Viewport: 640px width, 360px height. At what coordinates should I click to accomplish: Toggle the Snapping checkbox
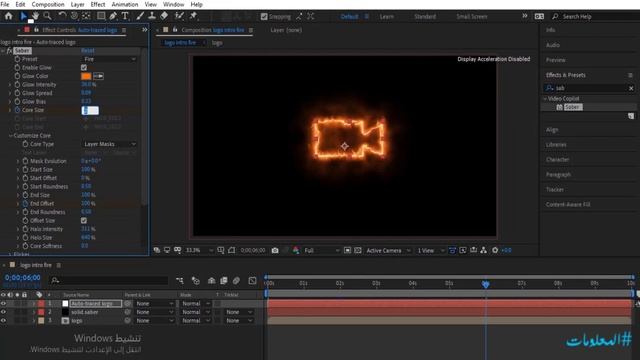click(264, 17)
